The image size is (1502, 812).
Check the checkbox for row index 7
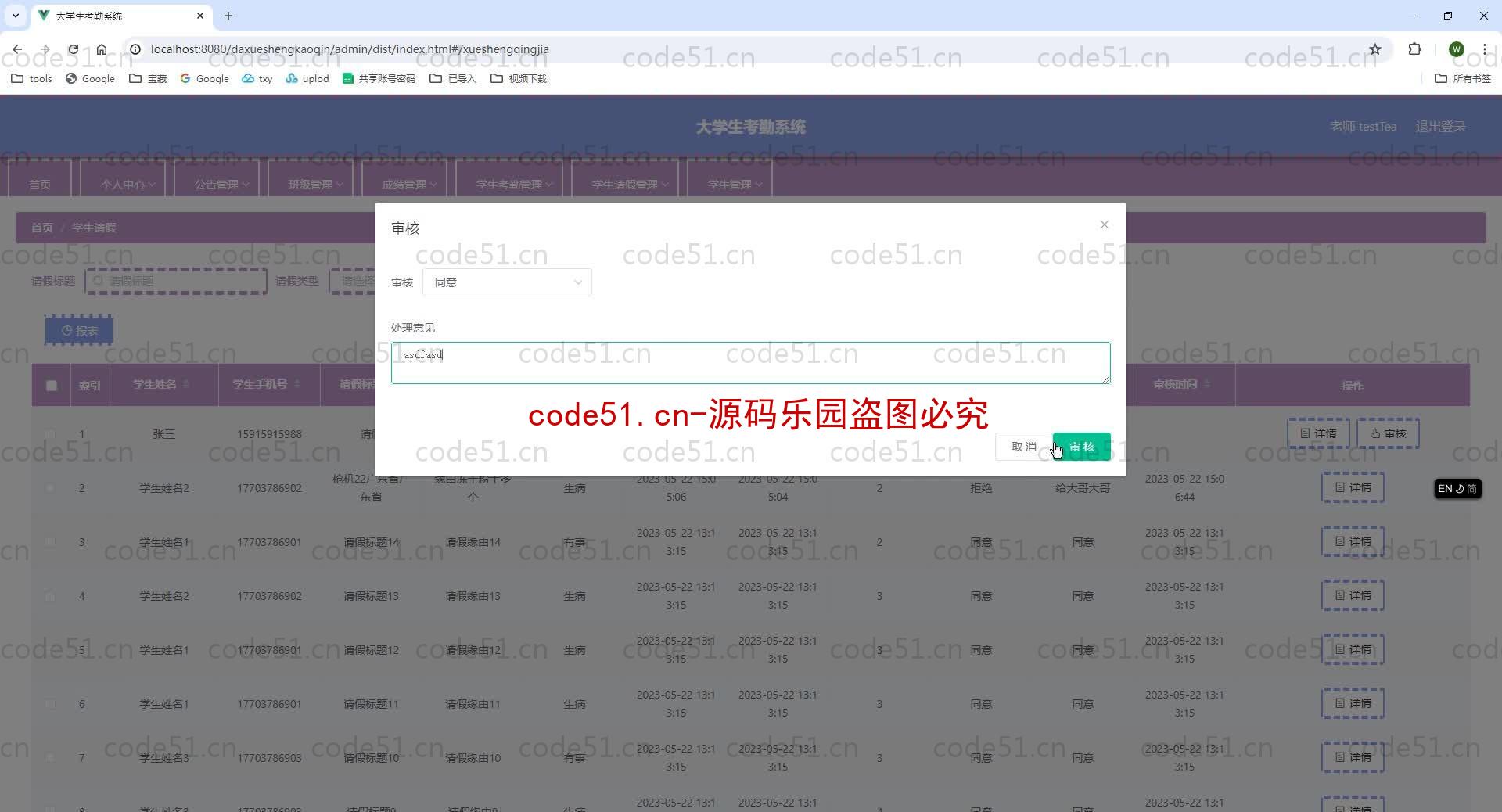50,758
